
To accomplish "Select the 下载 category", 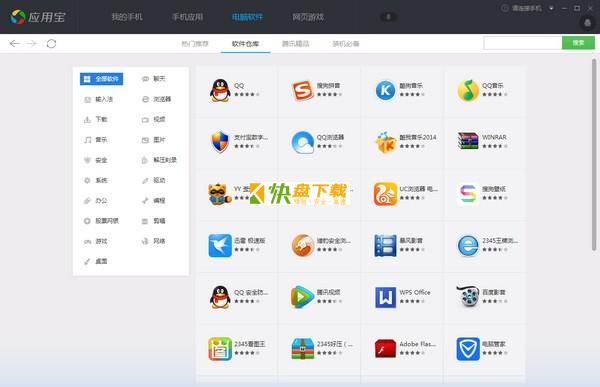I will 96,119.
